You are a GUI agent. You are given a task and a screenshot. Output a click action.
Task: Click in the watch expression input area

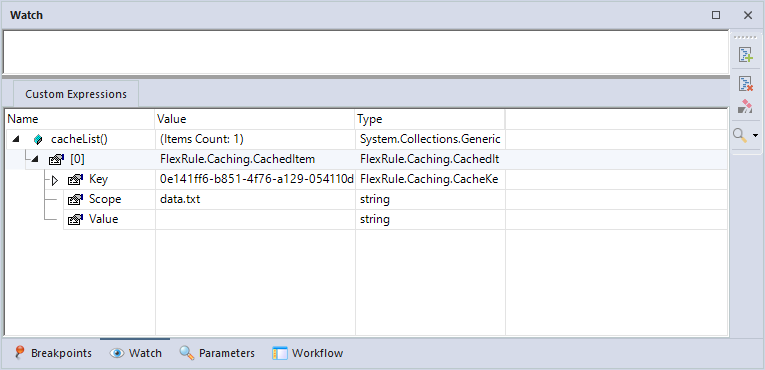365,52
